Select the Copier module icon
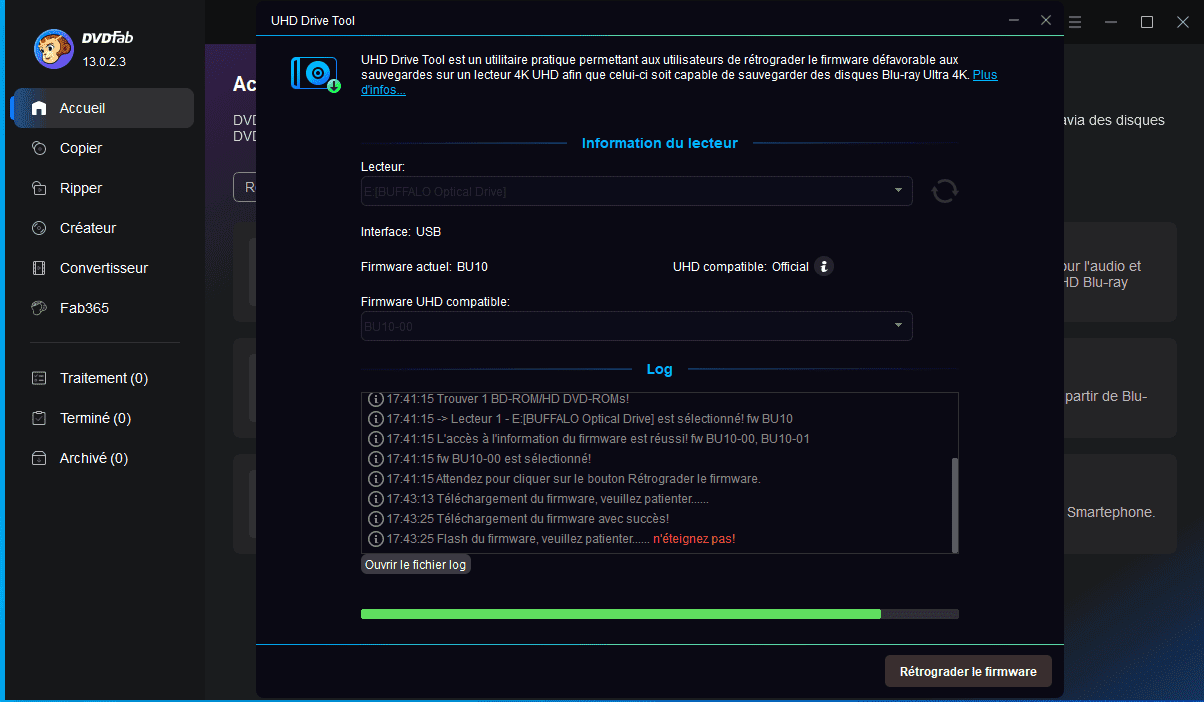The width and height of the screenshot is (1204, 702). tap(39, 148)
